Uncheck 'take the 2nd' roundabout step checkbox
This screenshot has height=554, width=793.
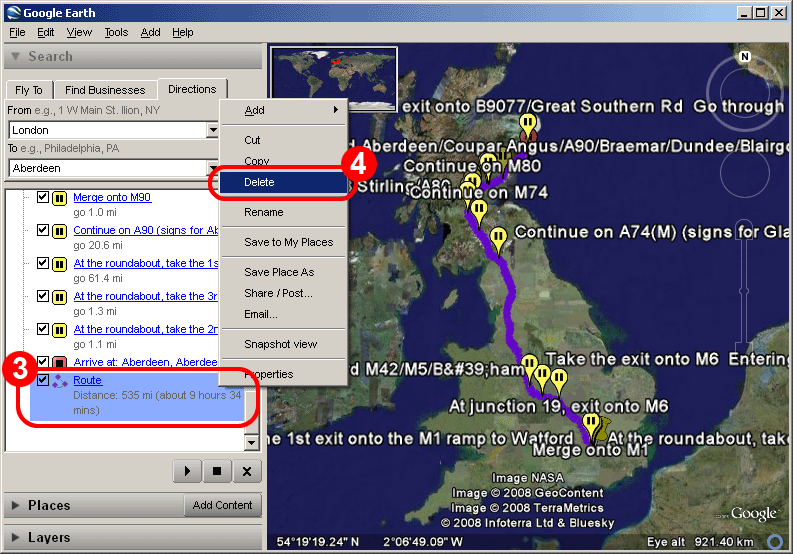pyautogui.click(x=43, y=329)
